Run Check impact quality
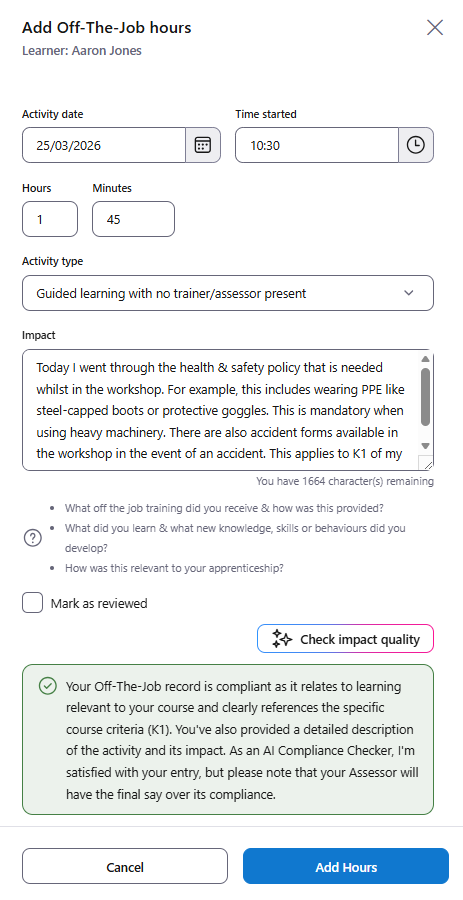Image resolution: width=463 pixels, height=900 pixels. coord(345,639)
